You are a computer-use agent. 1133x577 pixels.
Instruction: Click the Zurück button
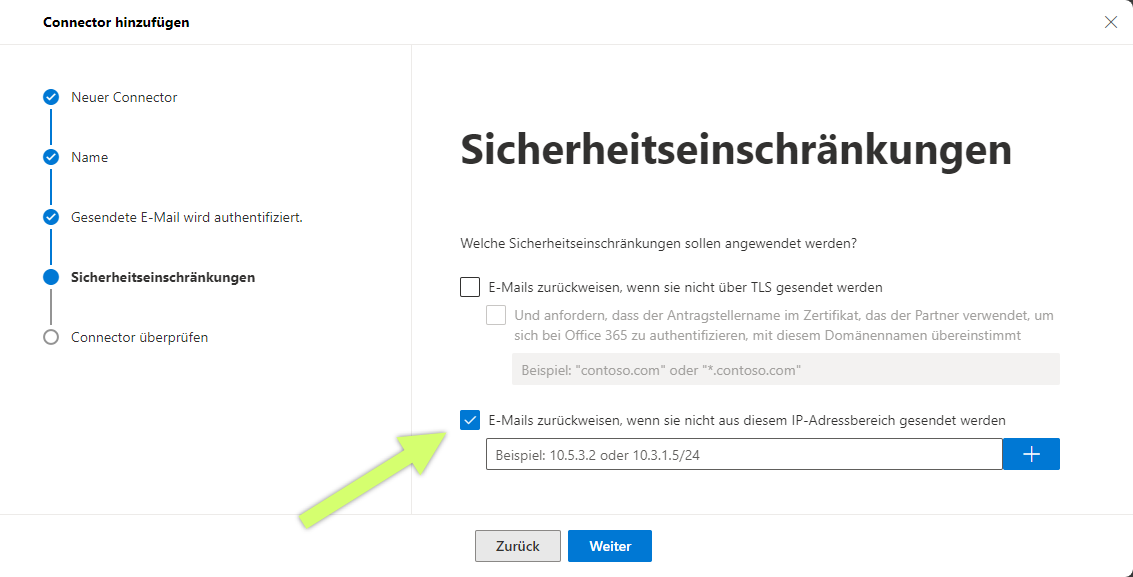tap(517, 546)
